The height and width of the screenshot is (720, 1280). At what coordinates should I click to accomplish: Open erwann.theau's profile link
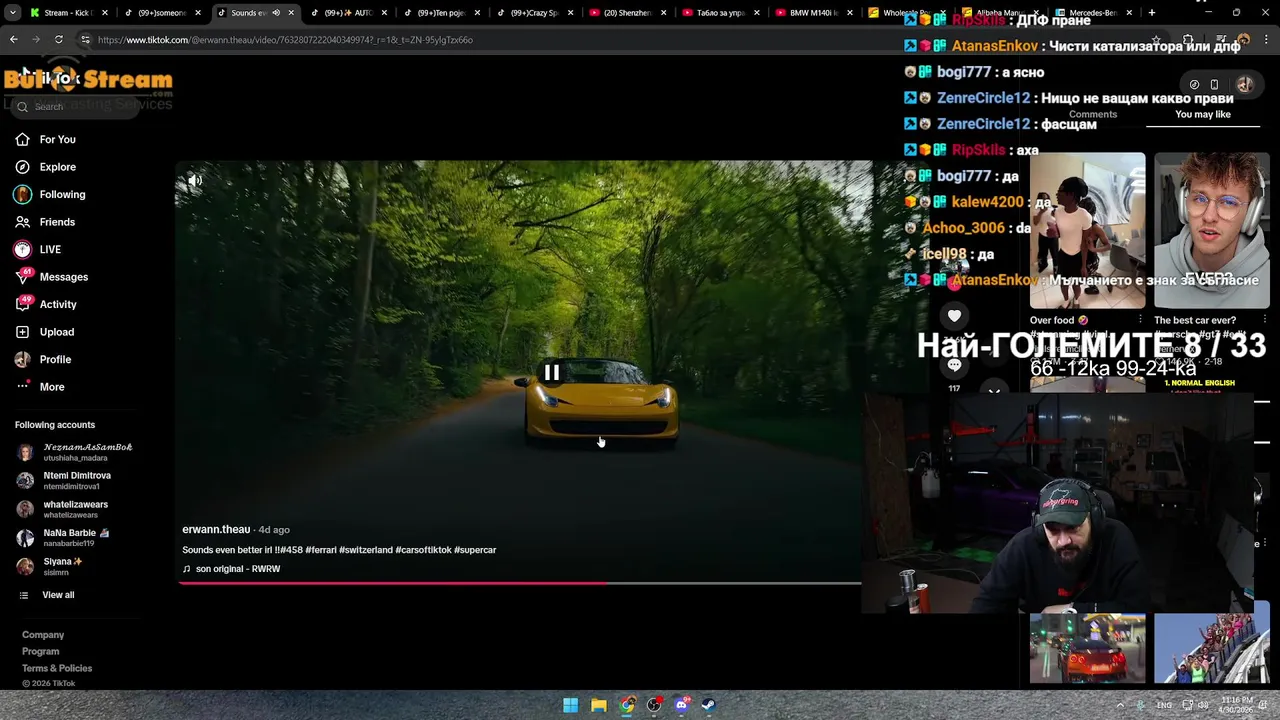216,529
